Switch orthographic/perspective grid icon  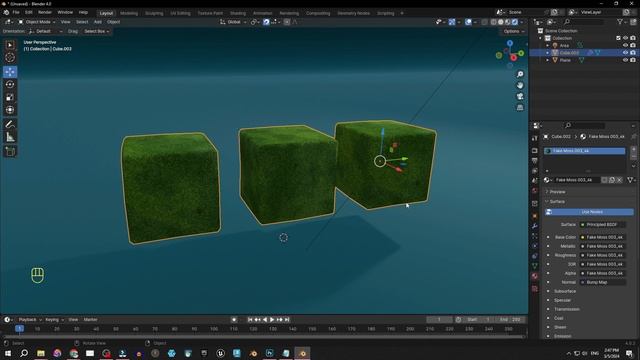pyautogui.click(x=520, y=107)
